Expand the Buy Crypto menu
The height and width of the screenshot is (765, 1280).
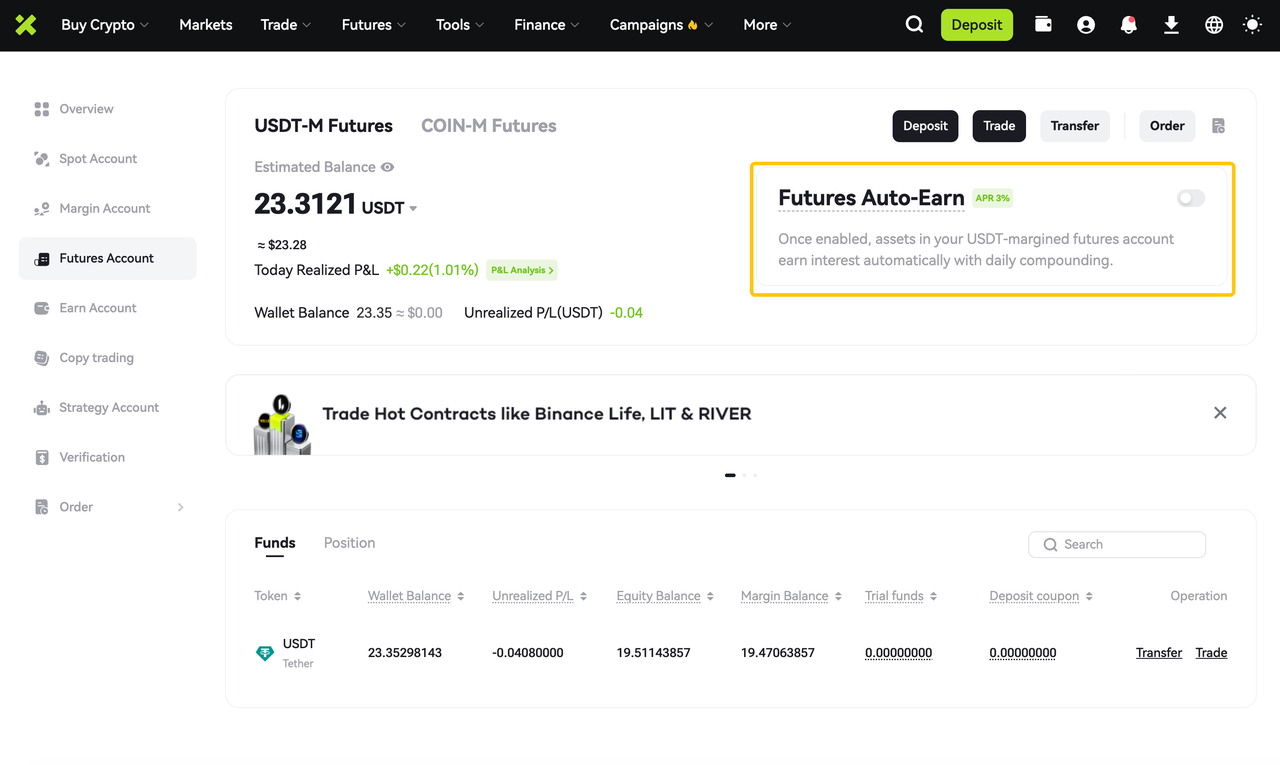point(104,25)
